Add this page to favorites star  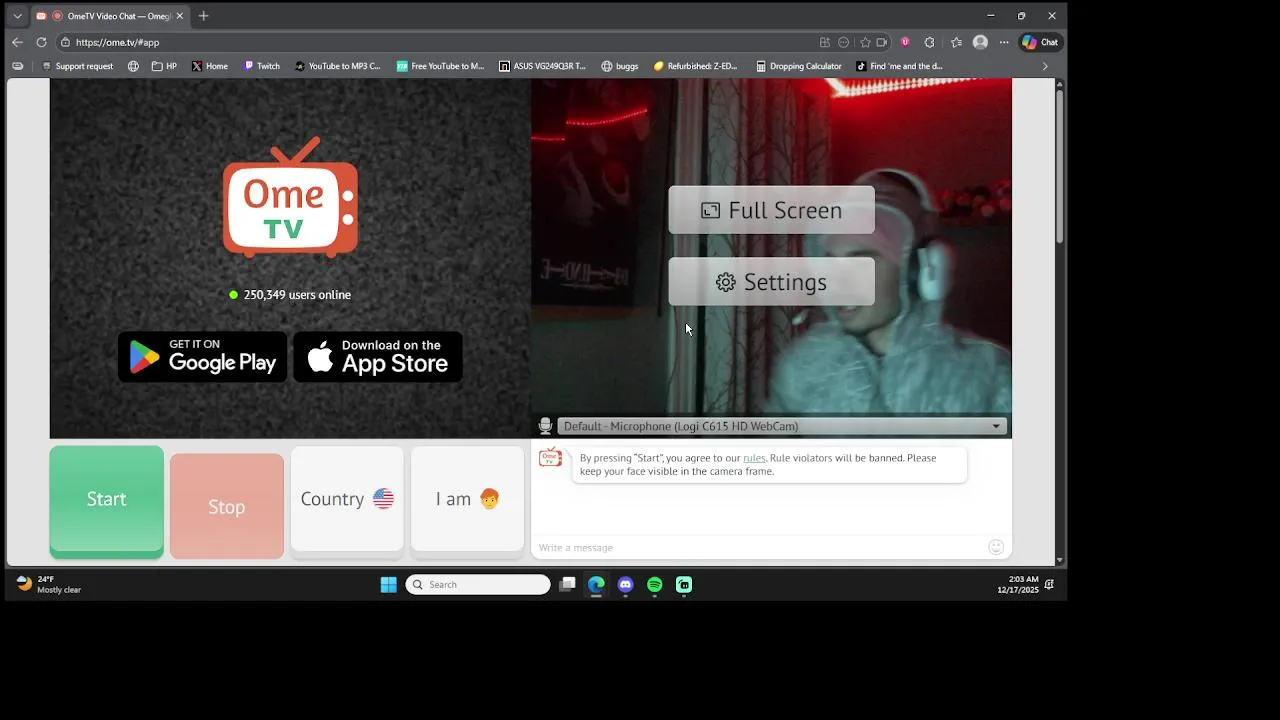(x=865, y=42)
